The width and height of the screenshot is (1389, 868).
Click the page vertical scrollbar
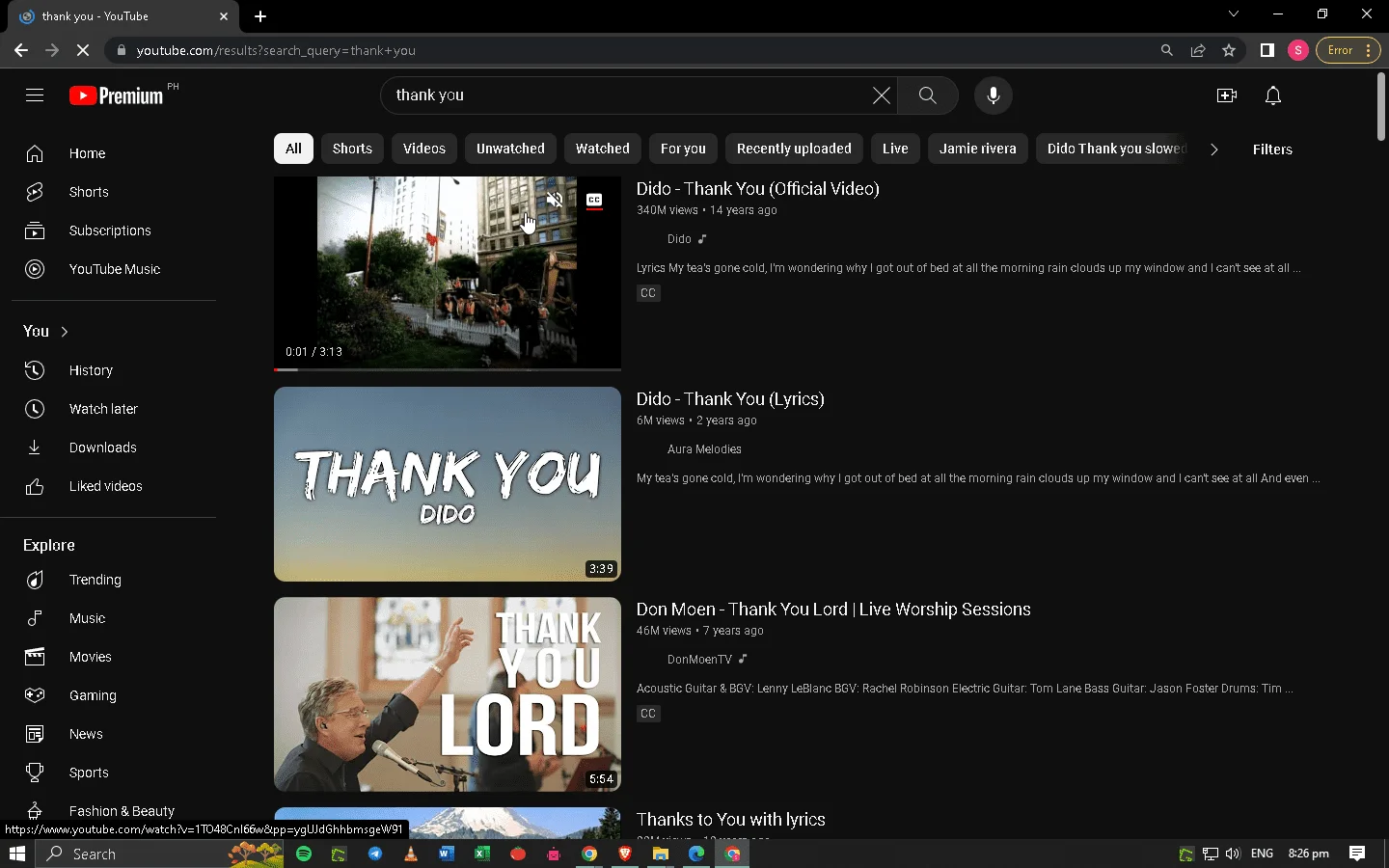(1381, 106)
